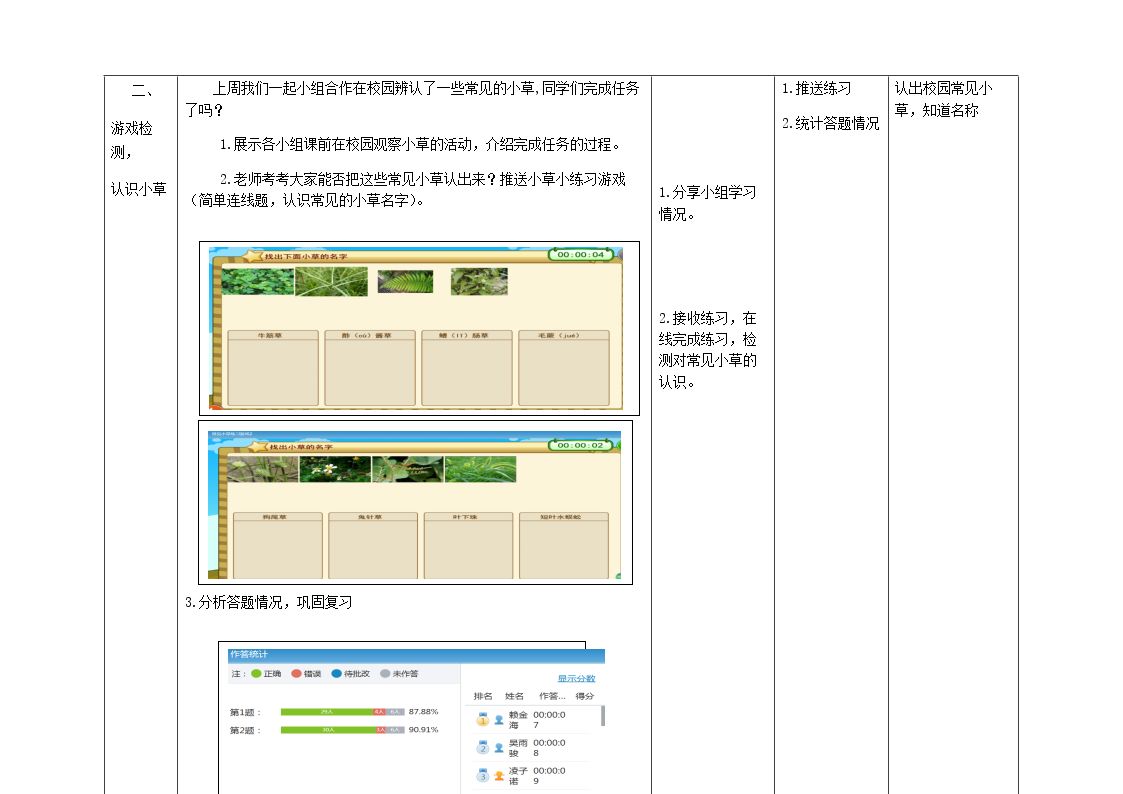Click the text 2.统计答题情况

830,123
